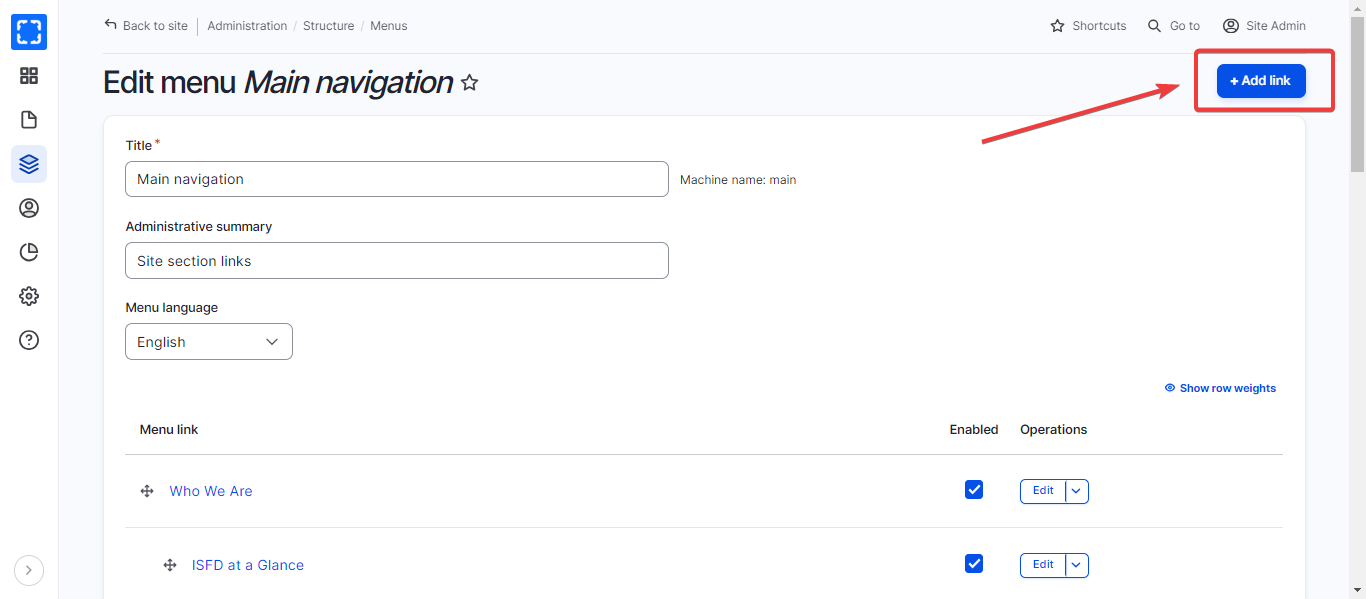Click the Drupal logo icon in sidebar
The width and height of the screenshot is (1366, 599).
(29, 32)
